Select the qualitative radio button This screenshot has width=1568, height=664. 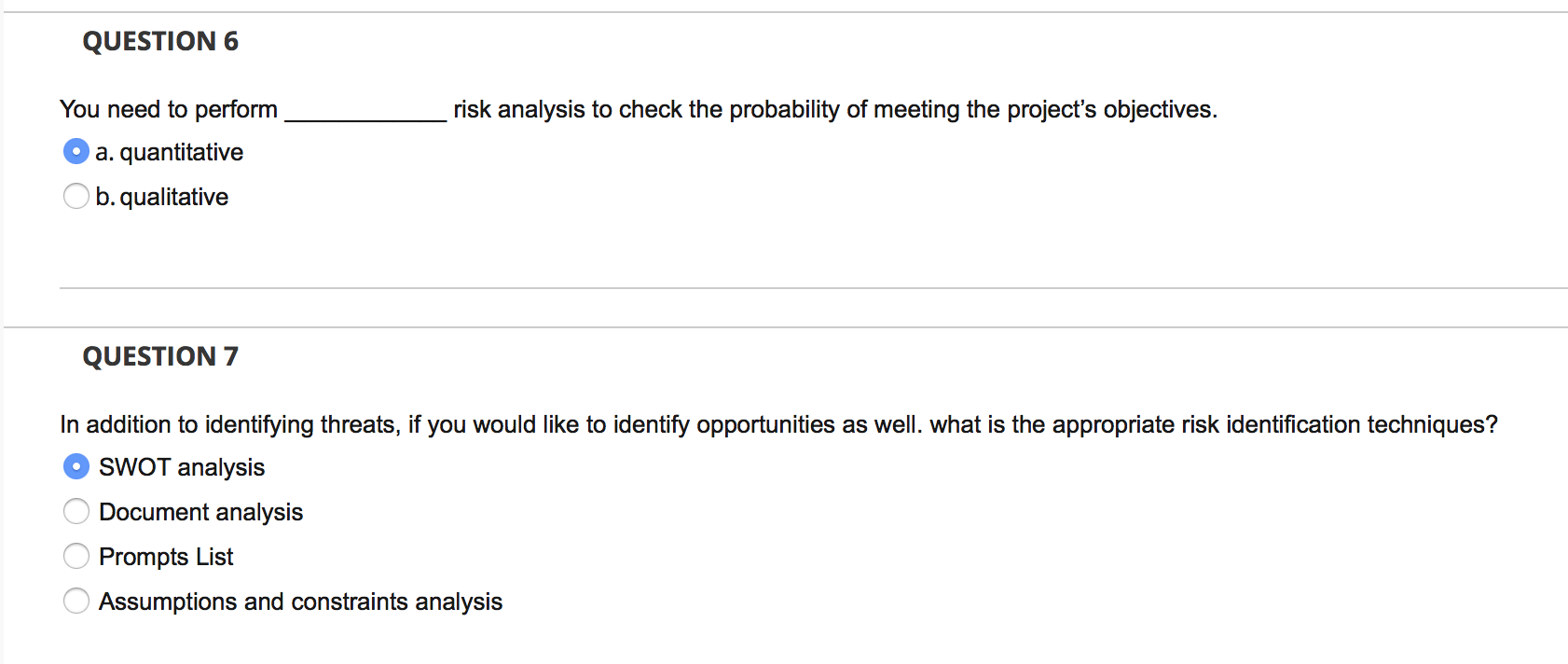point(76,196)
